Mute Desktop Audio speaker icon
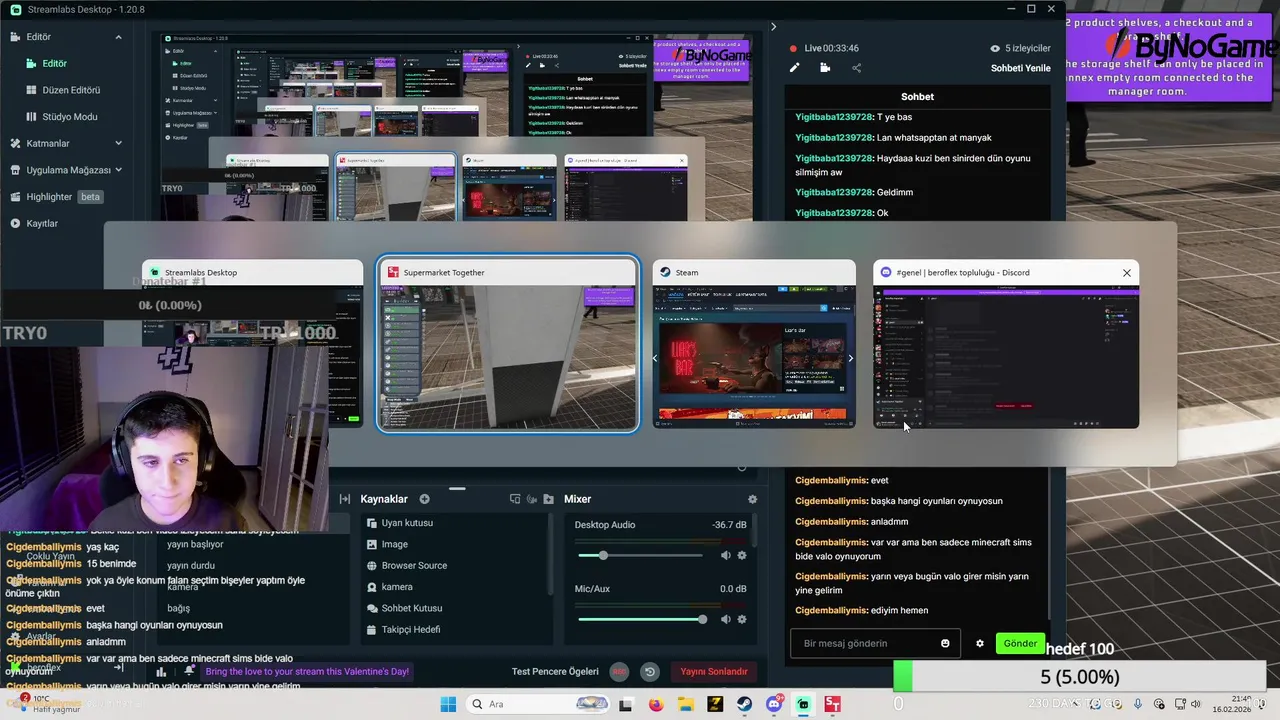Viewport: 1280px width, 720px height. tap(726, 555)
